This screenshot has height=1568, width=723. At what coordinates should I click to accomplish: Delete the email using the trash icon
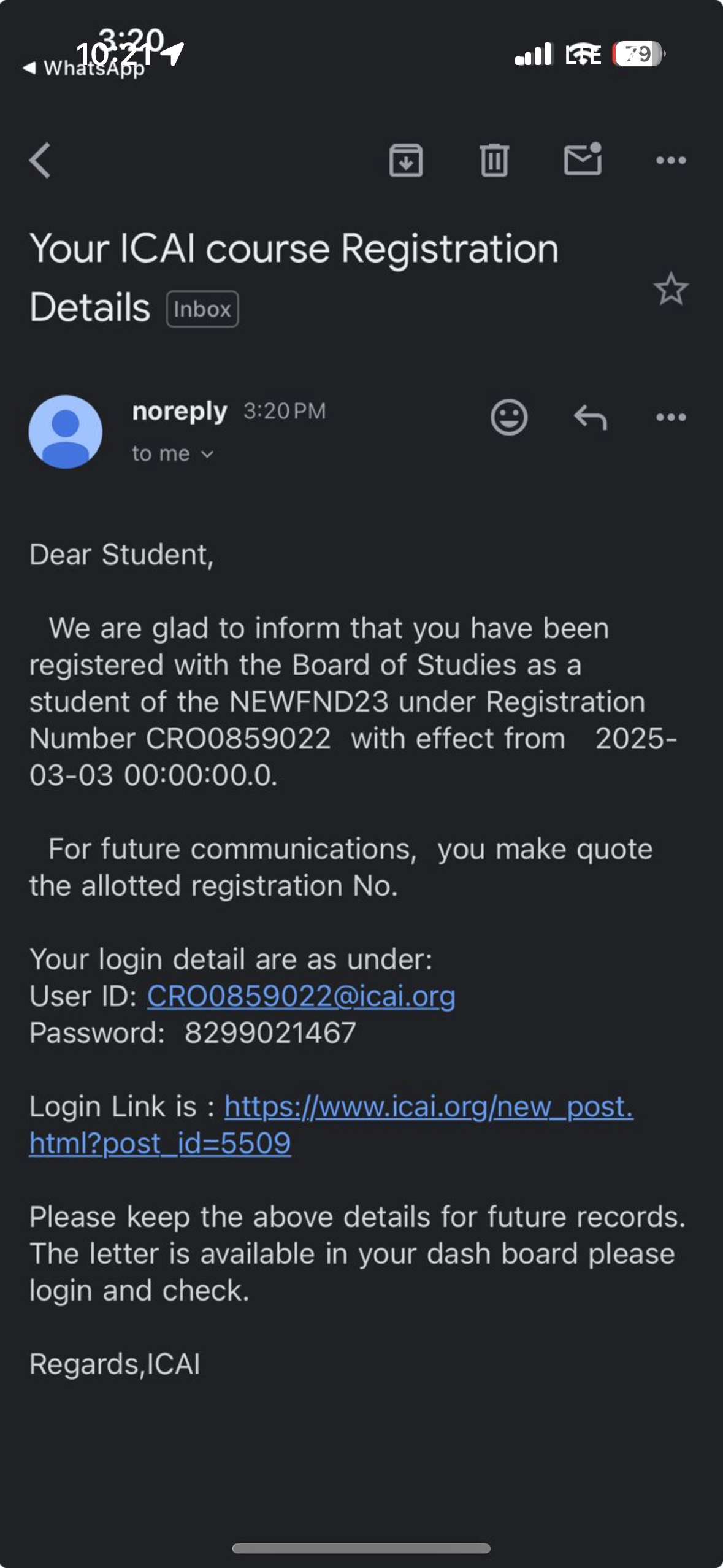494,161
